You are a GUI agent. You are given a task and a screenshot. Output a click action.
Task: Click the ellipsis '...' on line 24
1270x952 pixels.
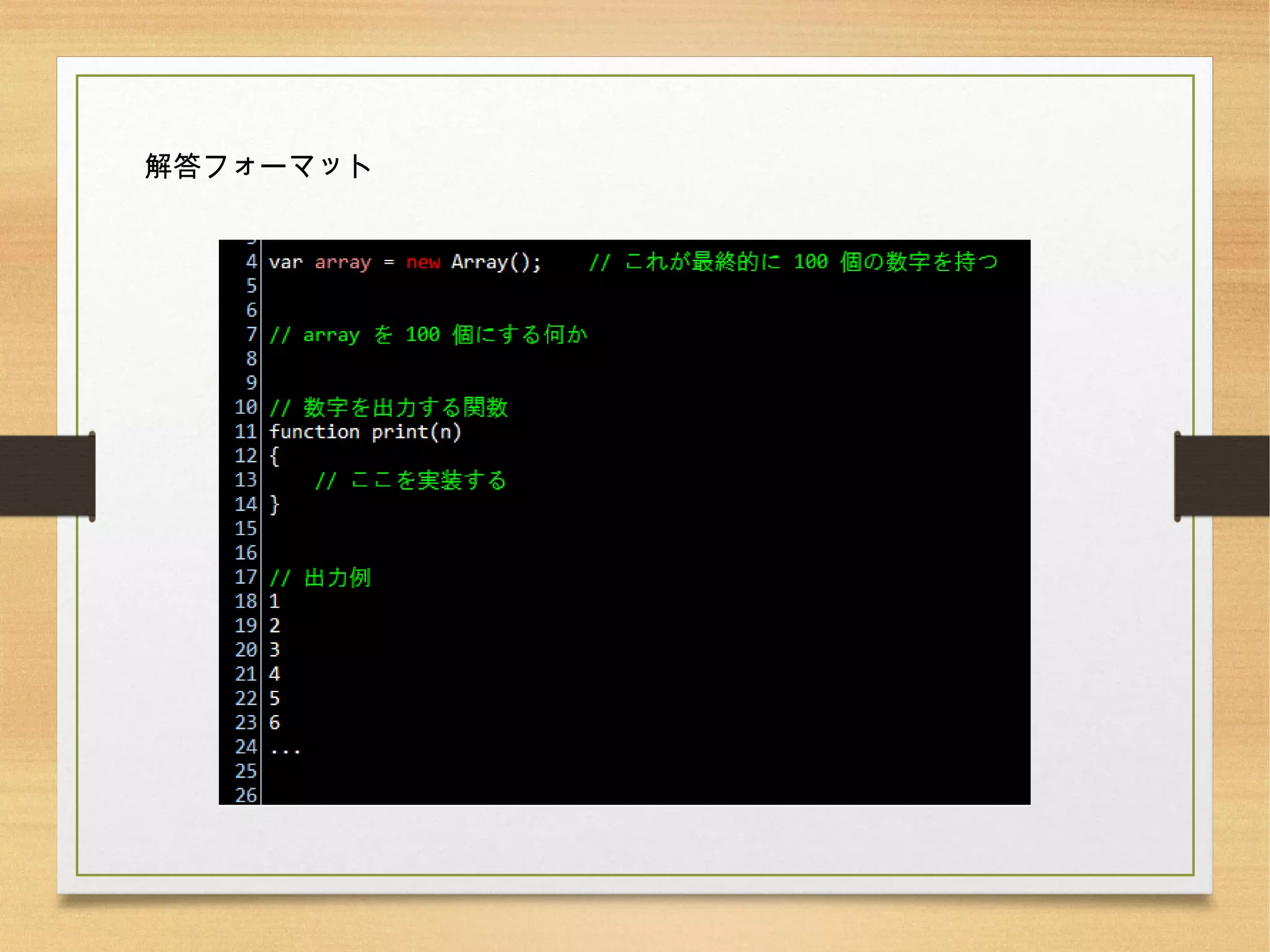(x=285, y=751)
